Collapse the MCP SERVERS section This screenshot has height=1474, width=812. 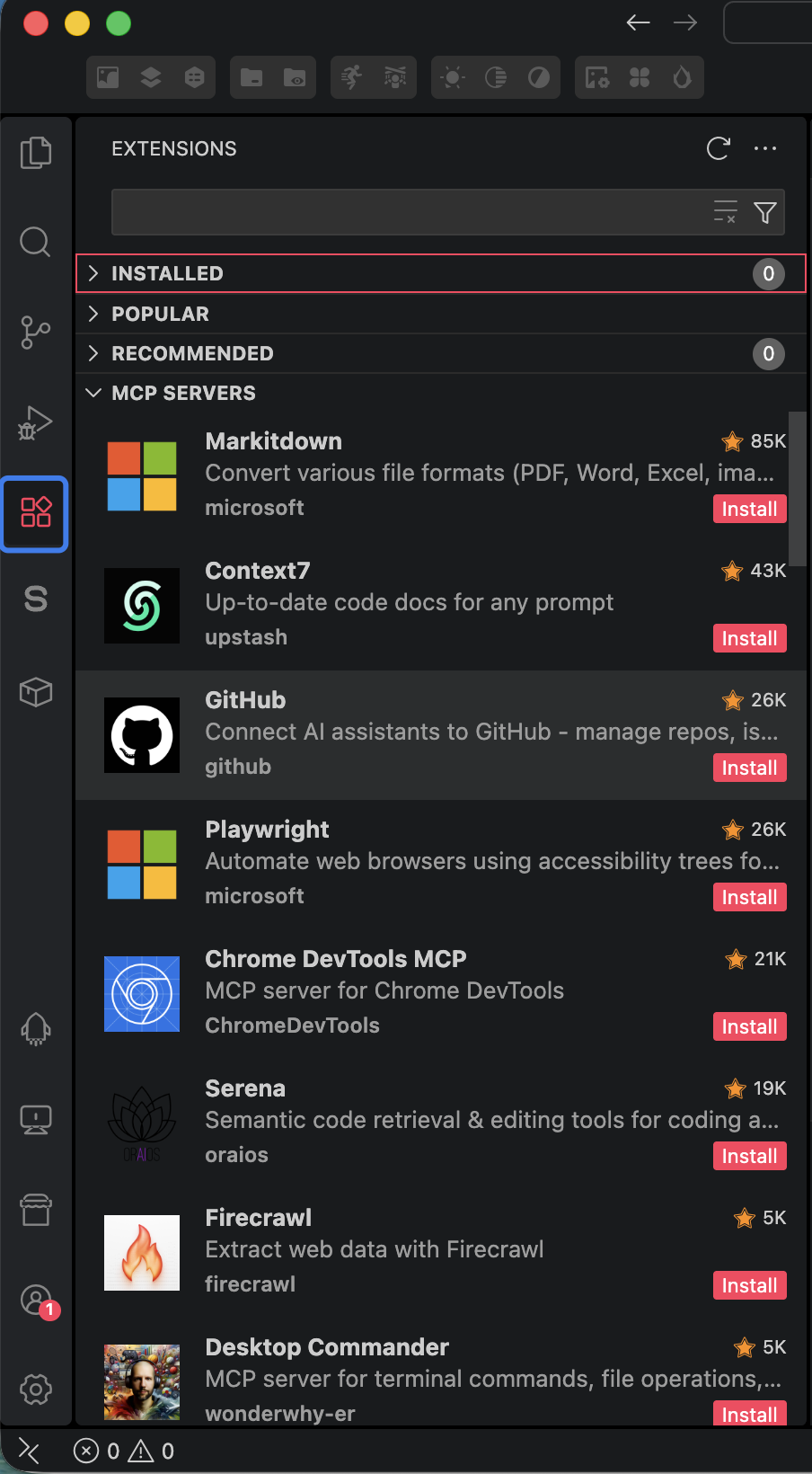[183, 393]
